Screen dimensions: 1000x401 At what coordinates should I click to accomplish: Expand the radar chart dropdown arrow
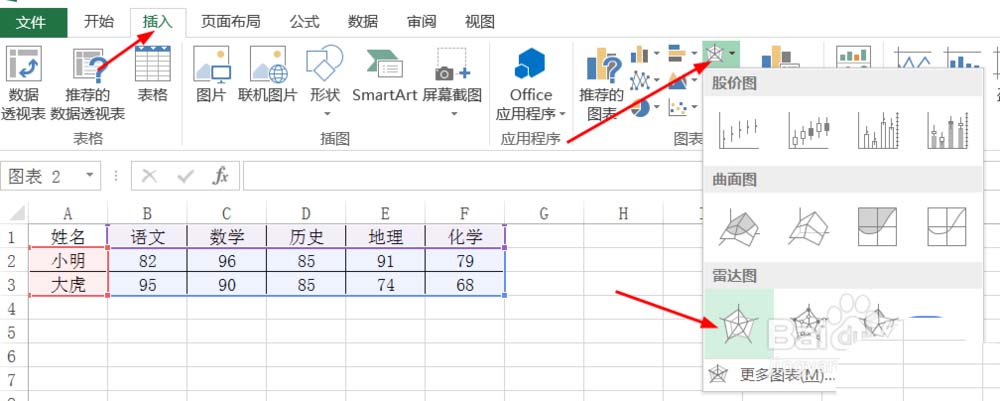click(x=733, y=53)
